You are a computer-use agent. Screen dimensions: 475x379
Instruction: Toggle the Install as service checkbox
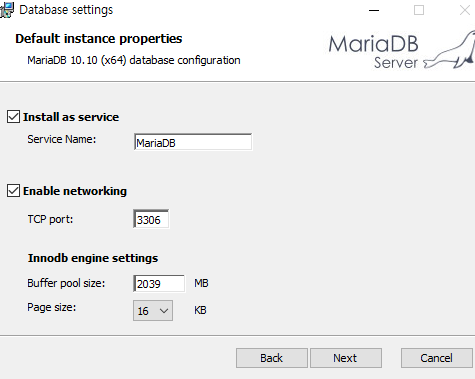[13, 117]
